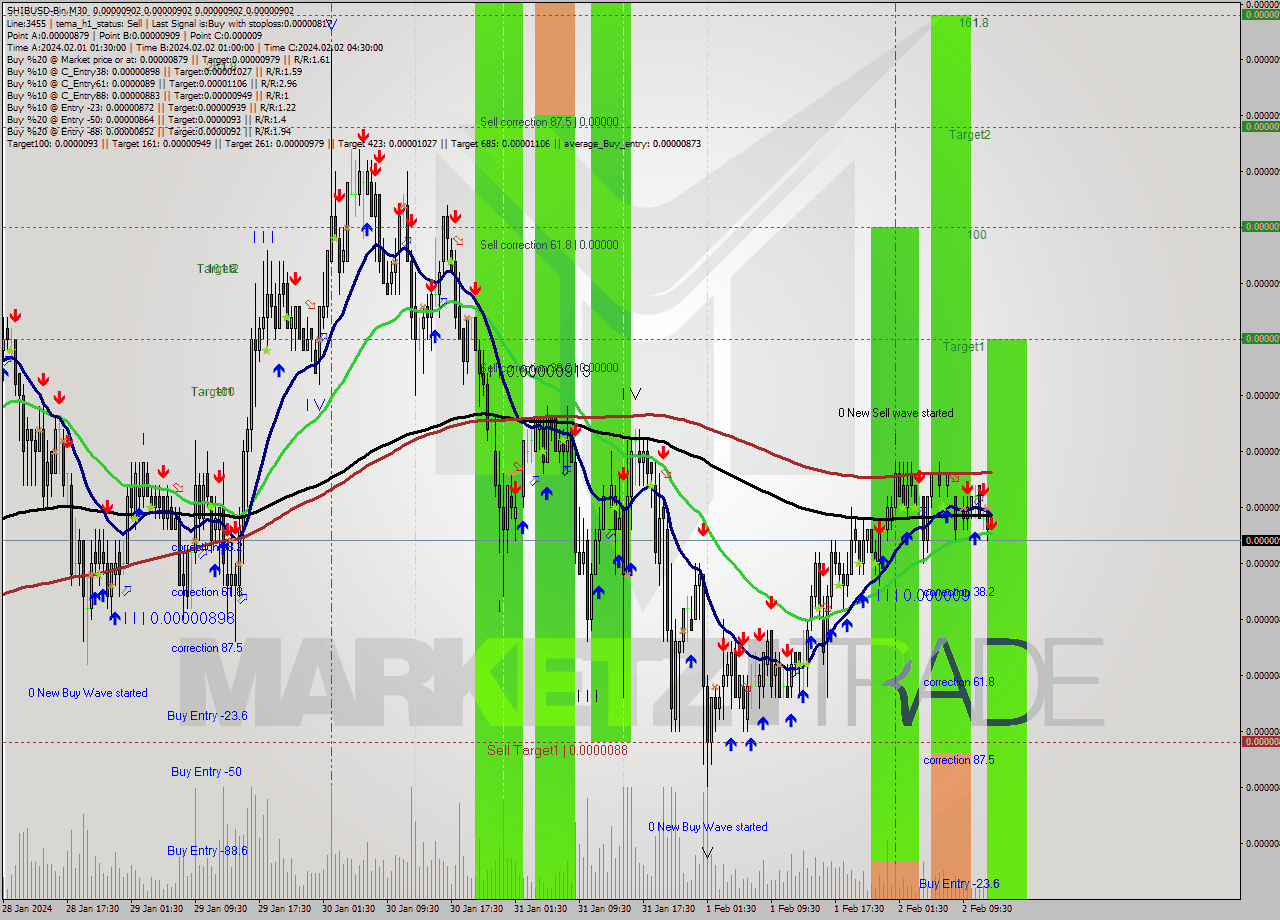The image size is (1280, 920).
Task: Click the 'Time A:2024.02.01 01:30:00' line
Action: (x=194, y=47)
